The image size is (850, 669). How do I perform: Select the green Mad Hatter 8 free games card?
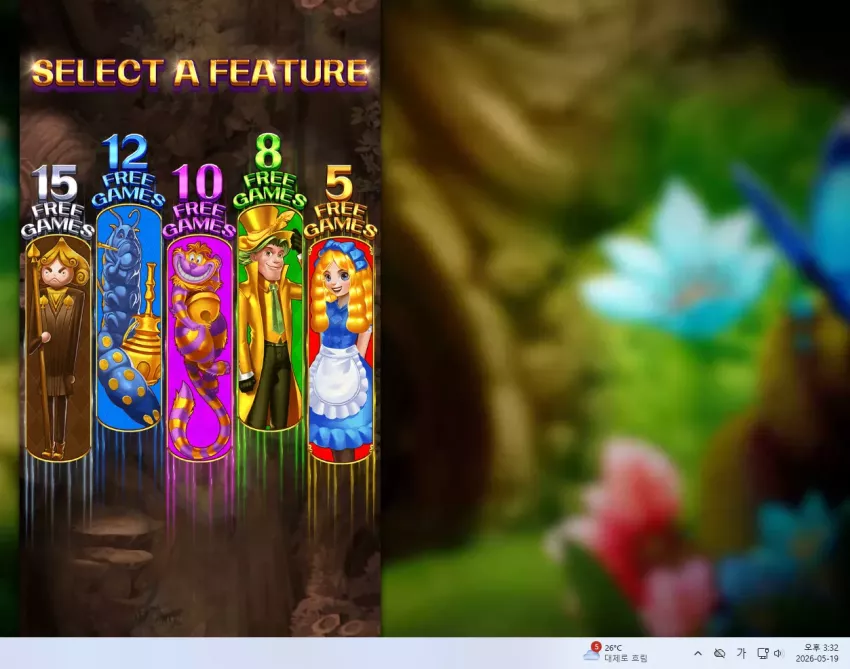[270, 318]
